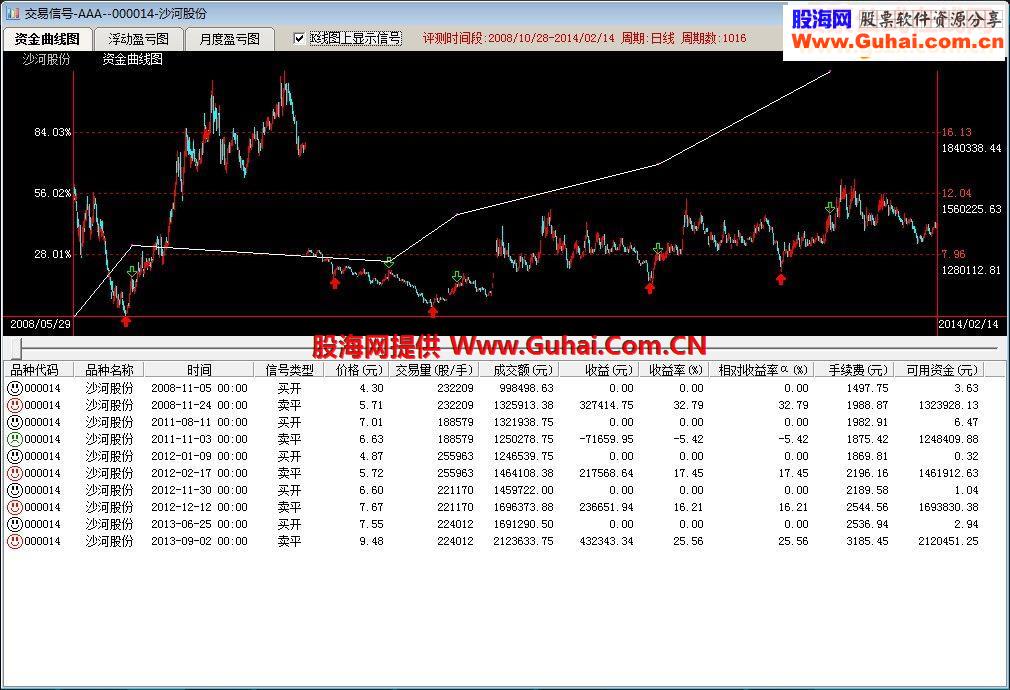Click the slider thumb below the chart
1010x690 pixels.
[x=16, y=348]
